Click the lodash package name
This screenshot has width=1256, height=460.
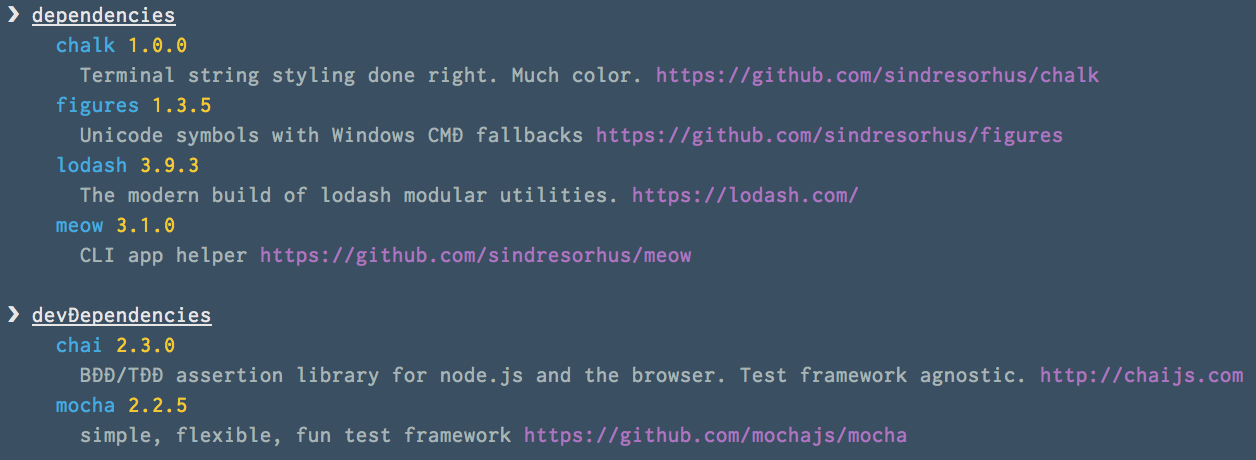[x=91, y=165]
